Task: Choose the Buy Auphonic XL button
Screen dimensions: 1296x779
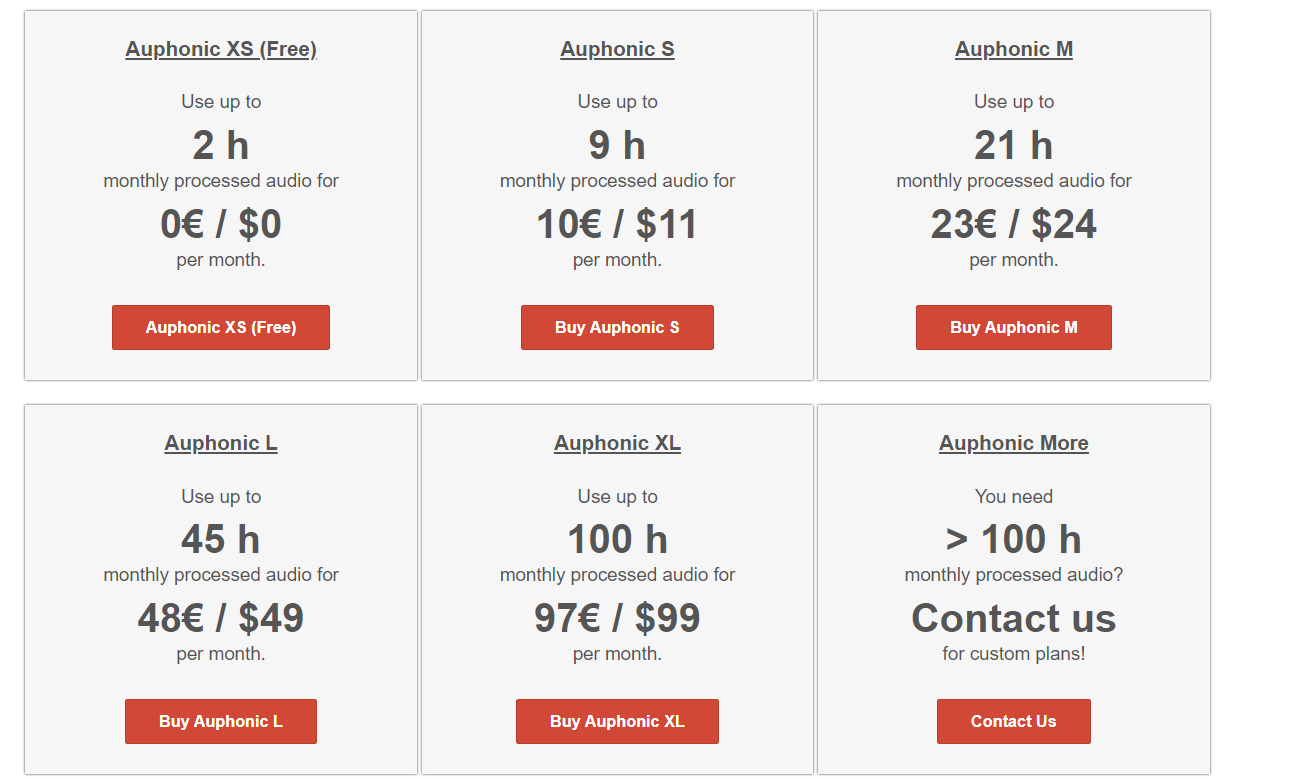Action: (617, 721)
